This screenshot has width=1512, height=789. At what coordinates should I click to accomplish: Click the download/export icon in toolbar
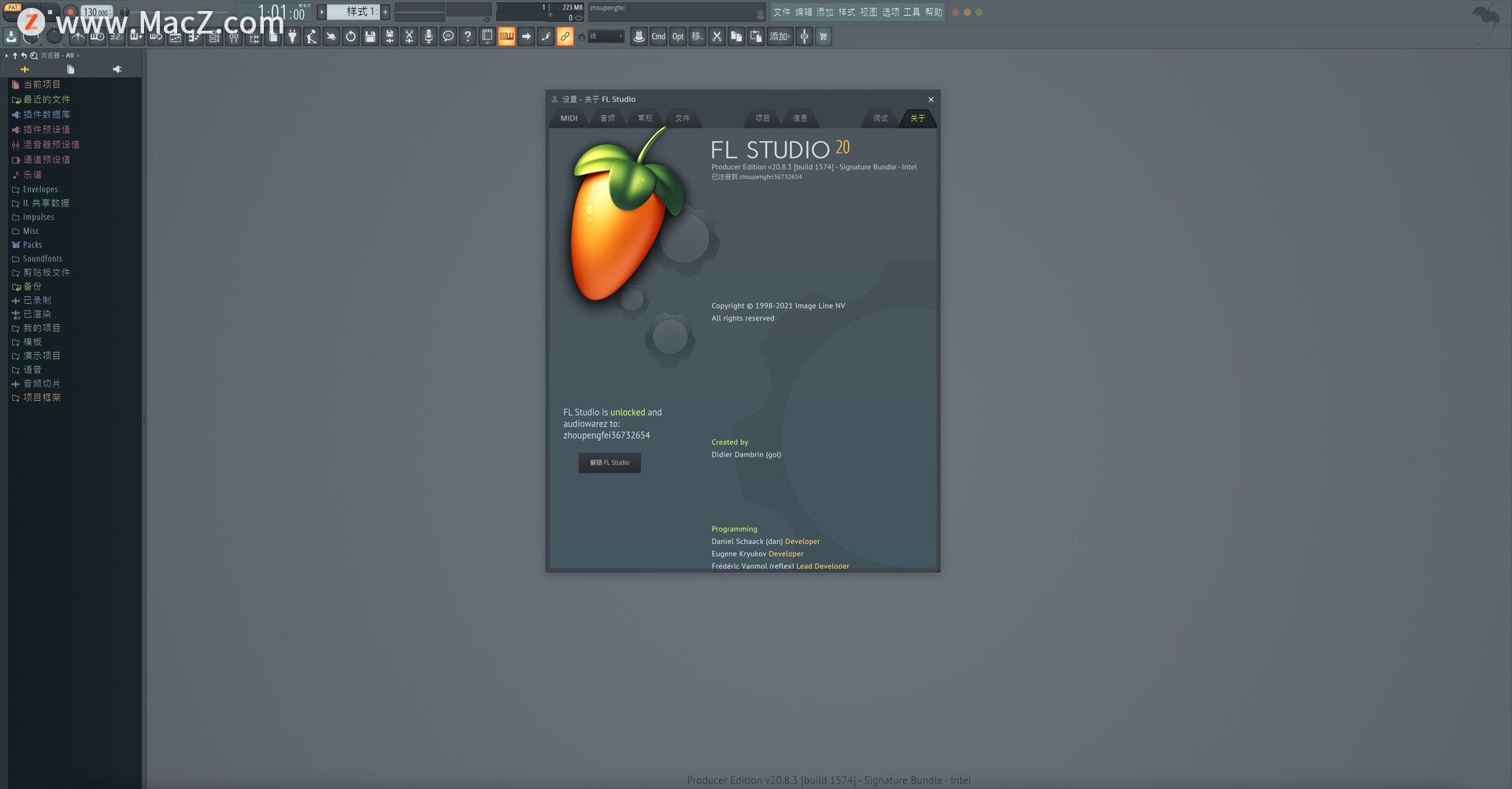[x=11, y=36]
